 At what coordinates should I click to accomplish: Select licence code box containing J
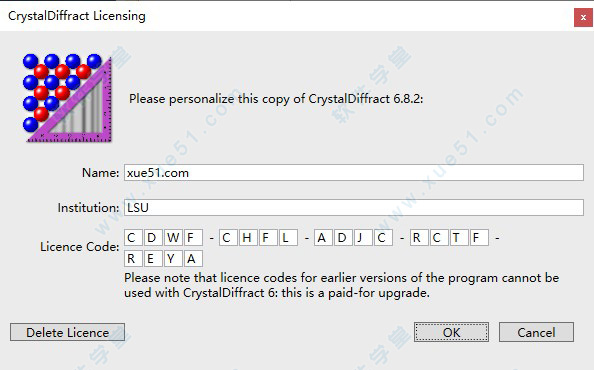coord(363,238)
